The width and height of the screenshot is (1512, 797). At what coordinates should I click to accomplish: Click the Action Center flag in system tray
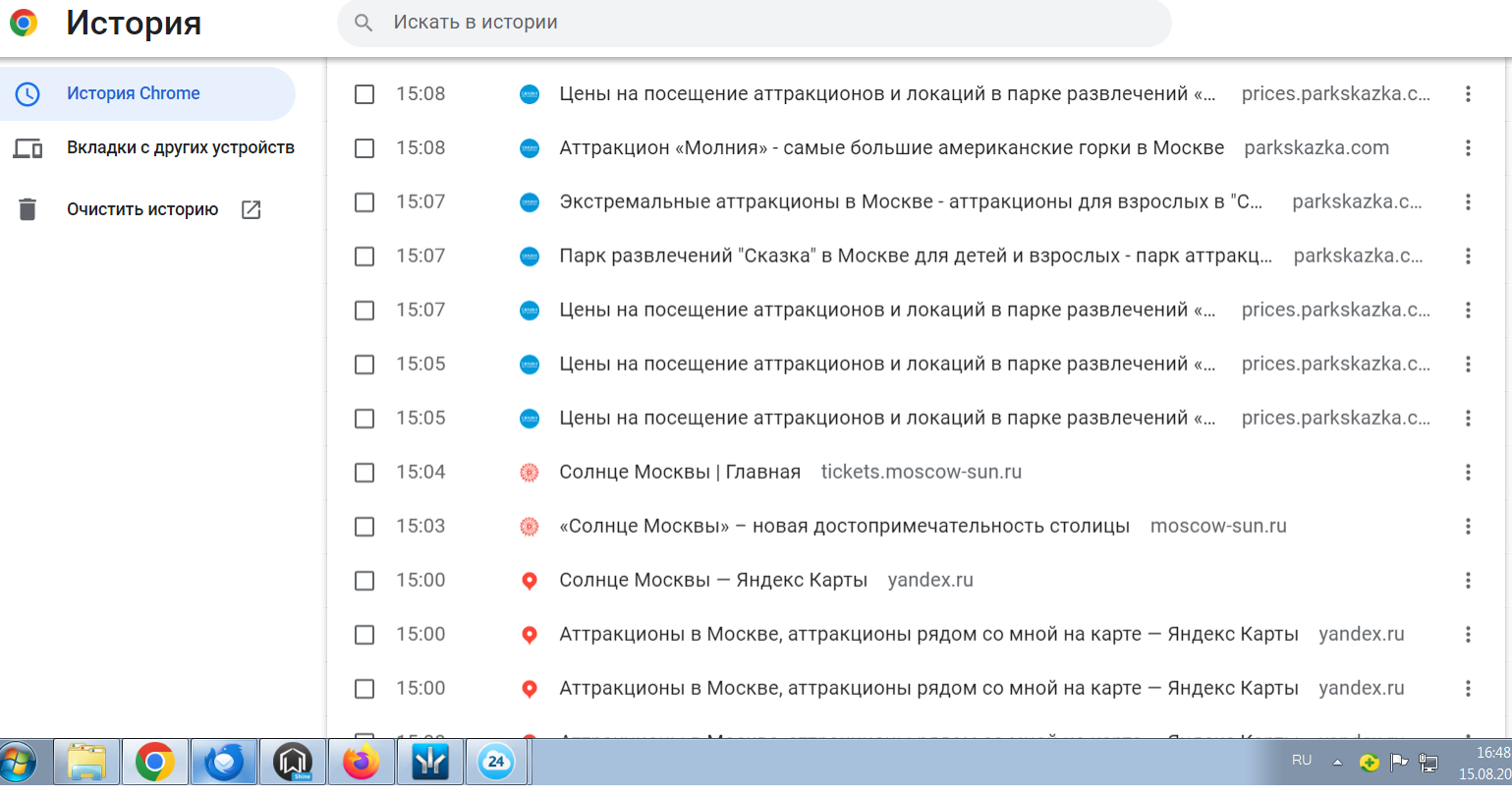[1400, 762]
